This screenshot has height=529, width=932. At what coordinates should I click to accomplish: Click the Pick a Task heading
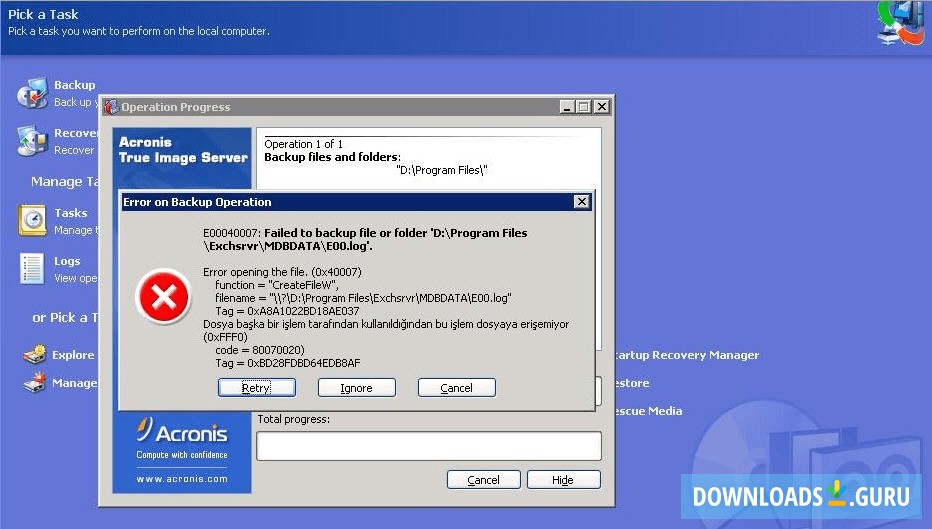[x=43, y=14]
